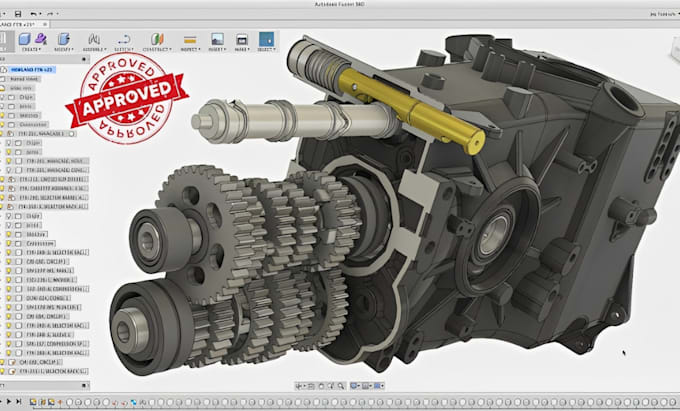680x411 pixels.
Task: Collapse the Browser panel using its header dot
Action: pos(85,59)
